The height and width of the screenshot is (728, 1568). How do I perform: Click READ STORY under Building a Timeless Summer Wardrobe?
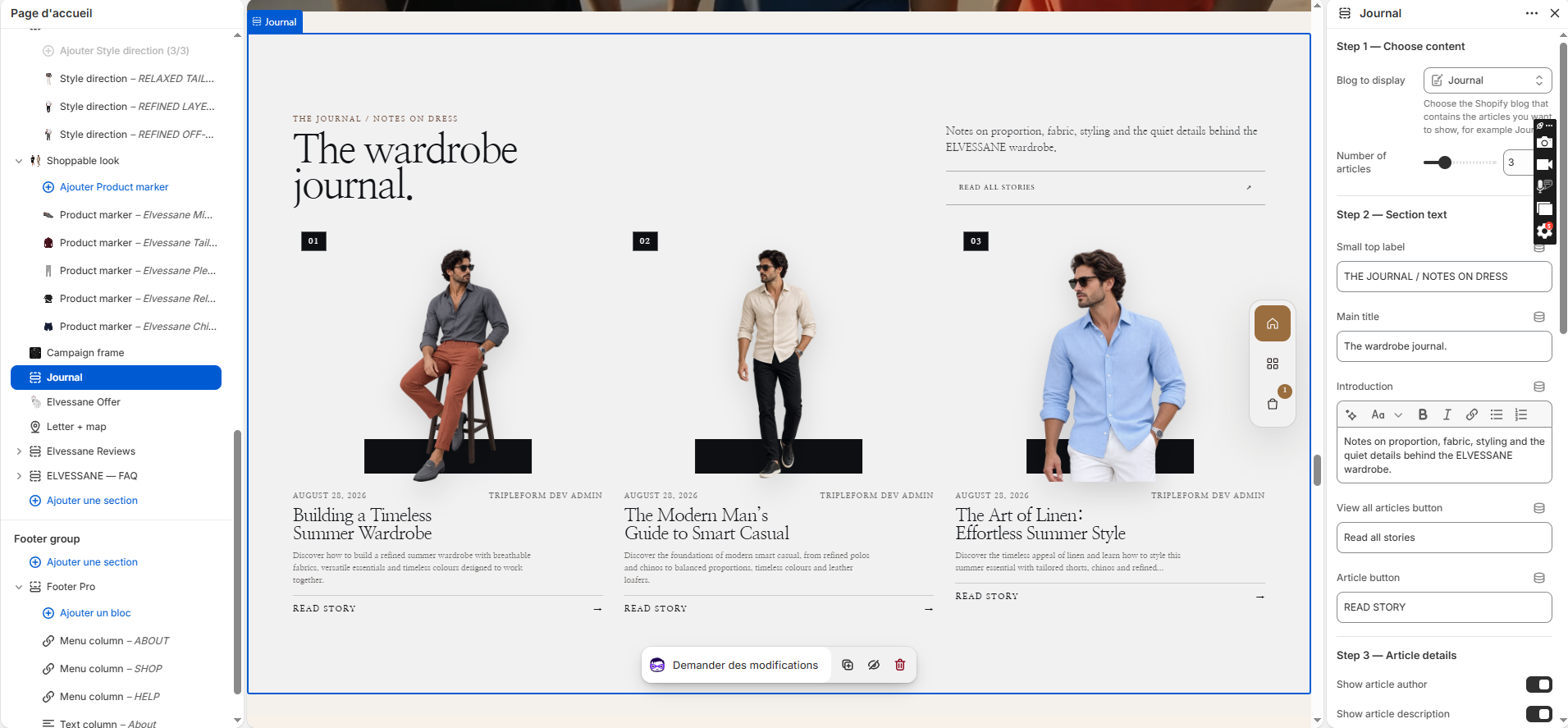coord(447,608)
